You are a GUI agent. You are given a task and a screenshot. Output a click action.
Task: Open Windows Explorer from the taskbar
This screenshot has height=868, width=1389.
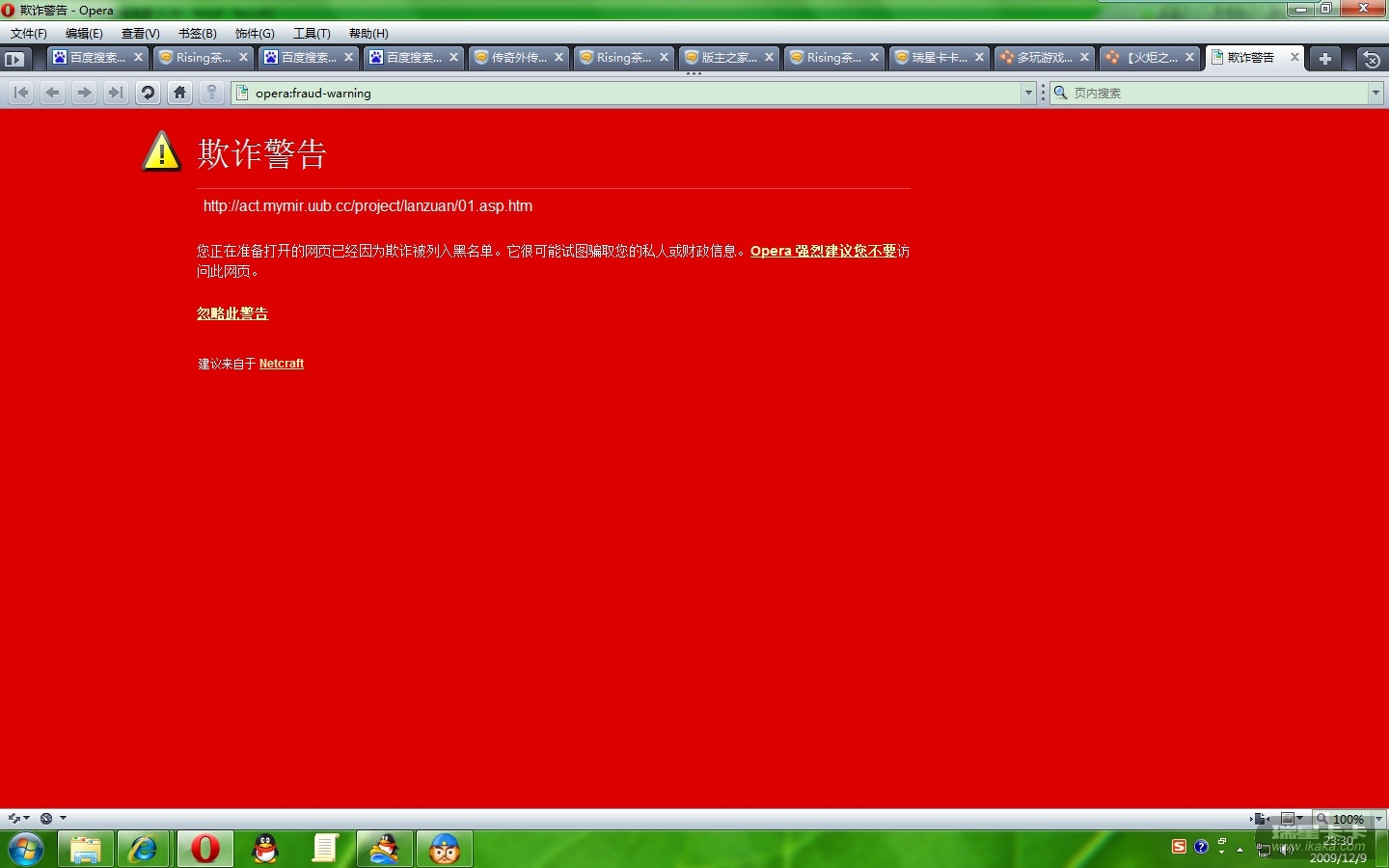click(x=85, y=850)
